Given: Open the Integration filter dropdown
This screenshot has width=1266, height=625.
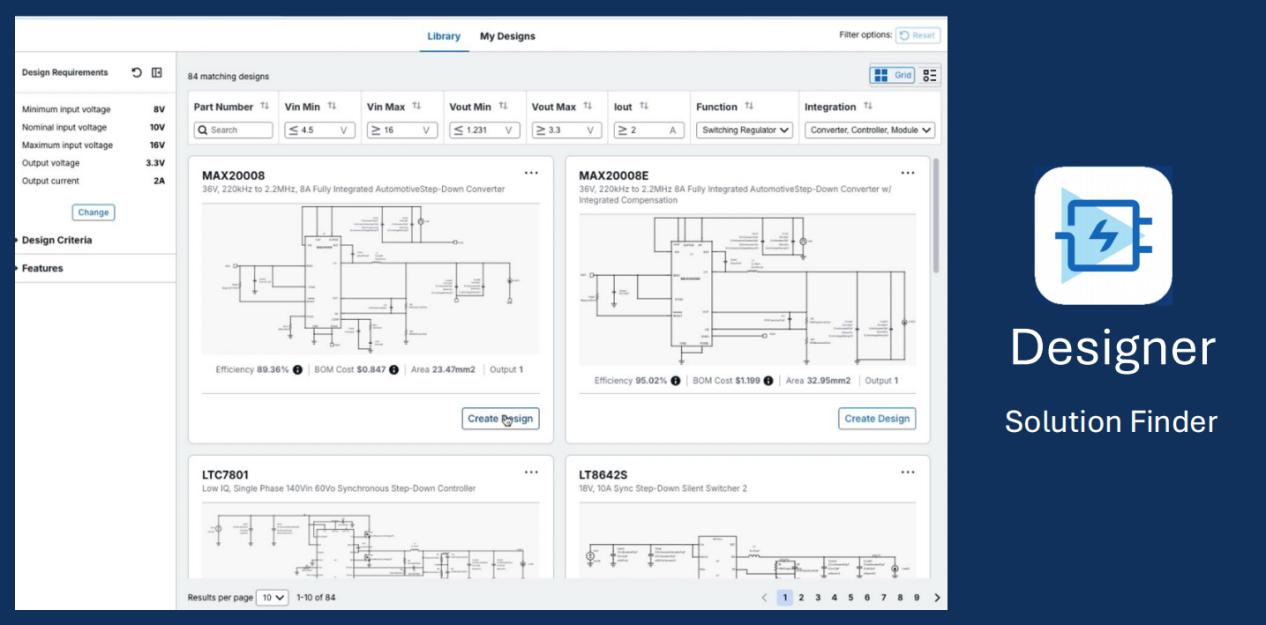Looking at the screenshot, I should (870, 130).
